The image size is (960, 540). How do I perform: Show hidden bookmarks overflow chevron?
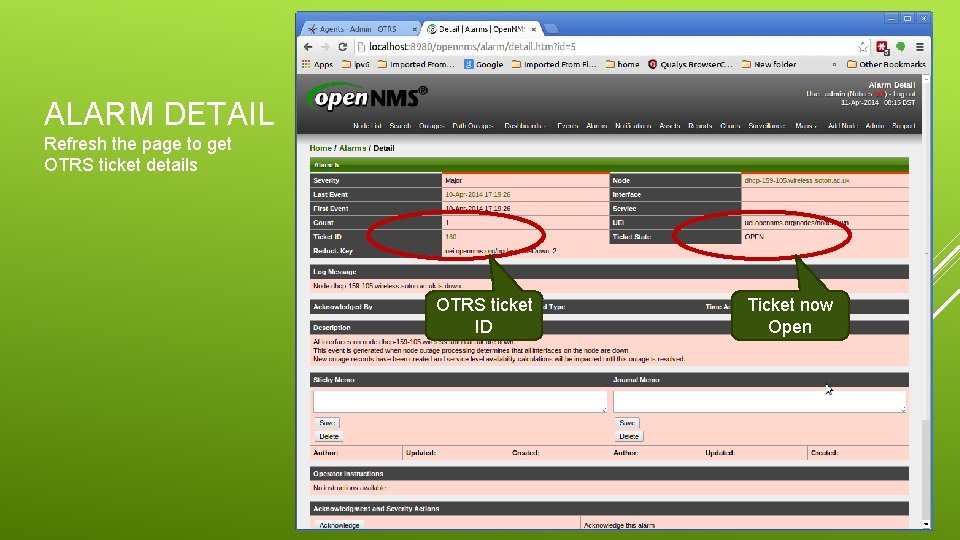tap(834, 64)
